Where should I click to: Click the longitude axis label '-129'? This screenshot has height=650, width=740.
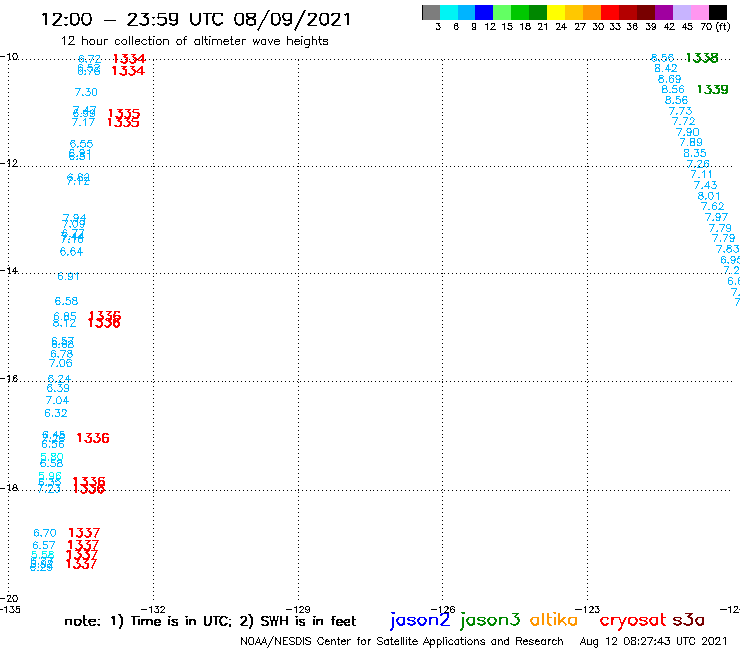click(298, 609)
